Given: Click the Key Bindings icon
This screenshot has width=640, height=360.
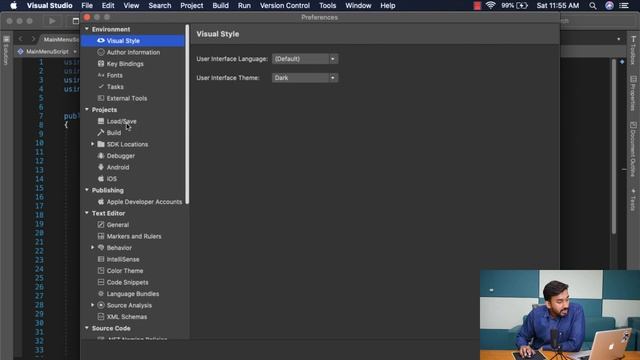Looking at the screenshot, I should 101,63.
